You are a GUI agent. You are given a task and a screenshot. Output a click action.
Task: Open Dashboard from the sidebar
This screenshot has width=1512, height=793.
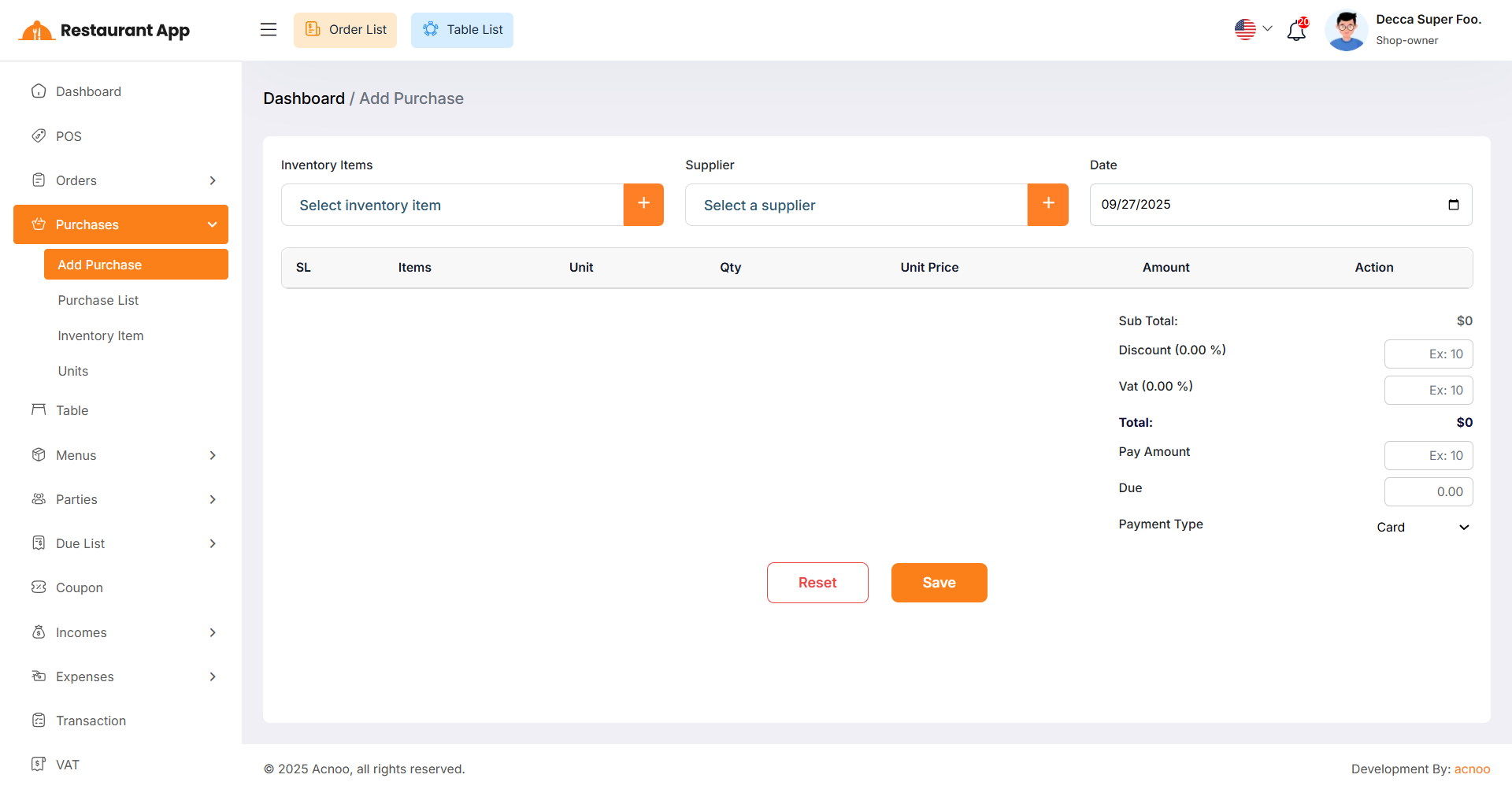pos(88,91)
